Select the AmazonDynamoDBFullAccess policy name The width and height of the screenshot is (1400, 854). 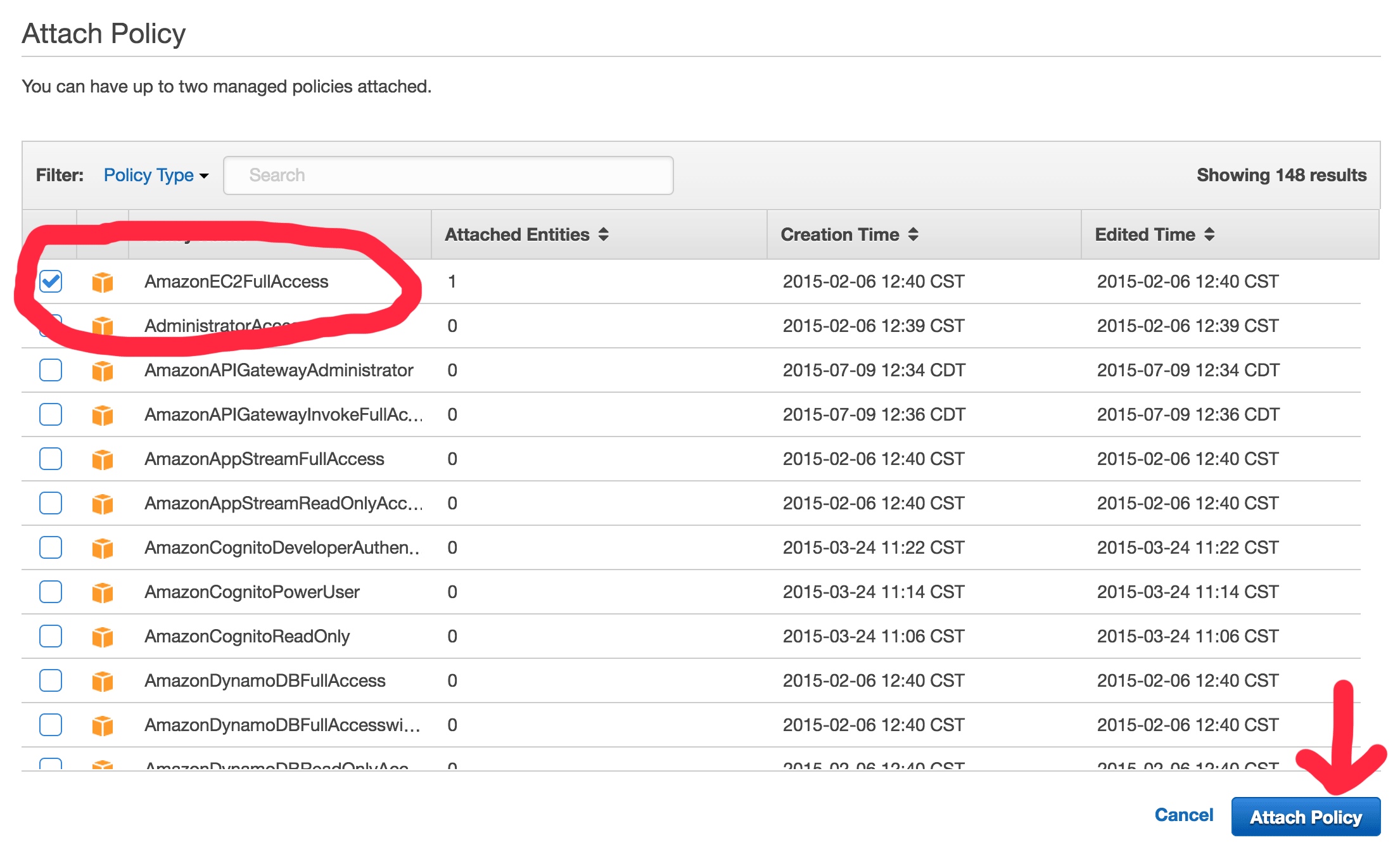(265, 681)
